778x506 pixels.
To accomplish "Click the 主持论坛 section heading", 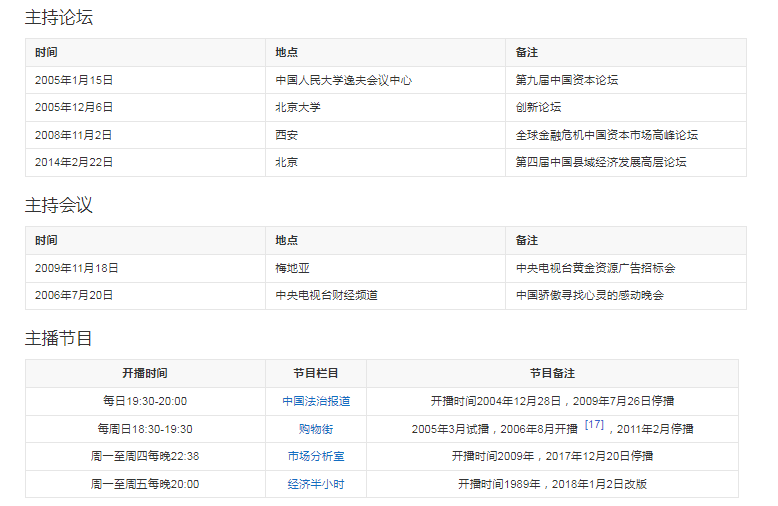I will click(x=59, y=17).
